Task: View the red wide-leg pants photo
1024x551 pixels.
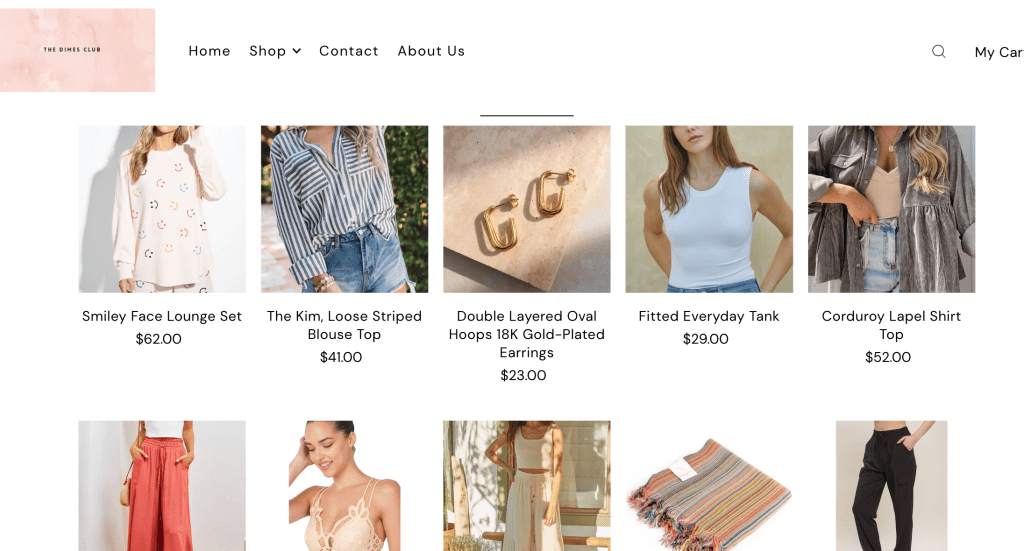Action: (162, 486)
